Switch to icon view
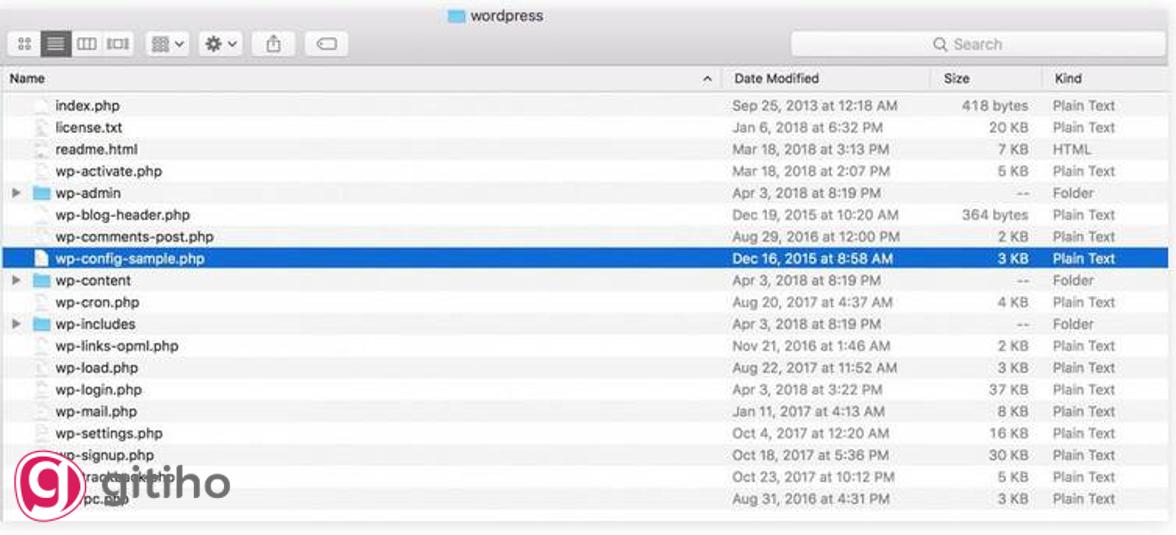Image resolution: width=1176 pixels, height=535 pixels. [x=24, y=44]
